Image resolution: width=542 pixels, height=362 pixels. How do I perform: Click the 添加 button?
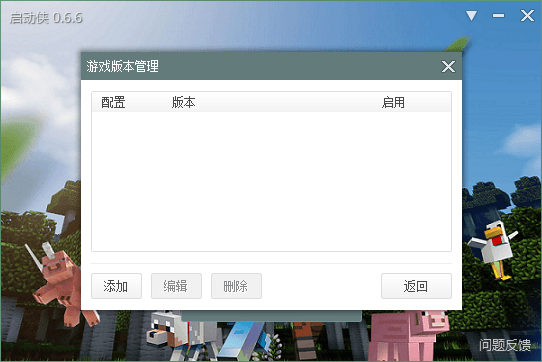(116, 286)
